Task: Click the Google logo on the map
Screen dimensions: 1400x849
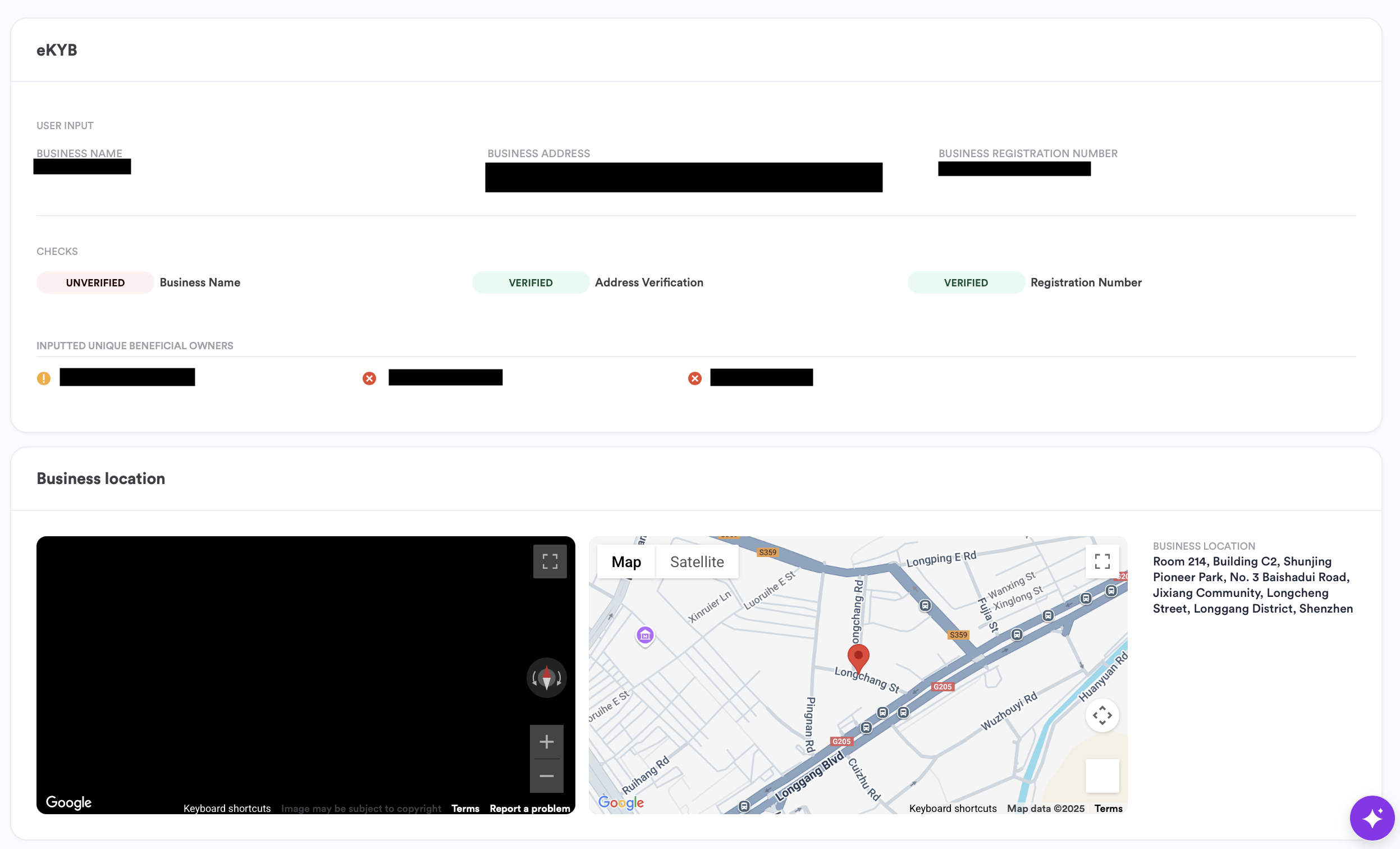Action: (620, 802)
